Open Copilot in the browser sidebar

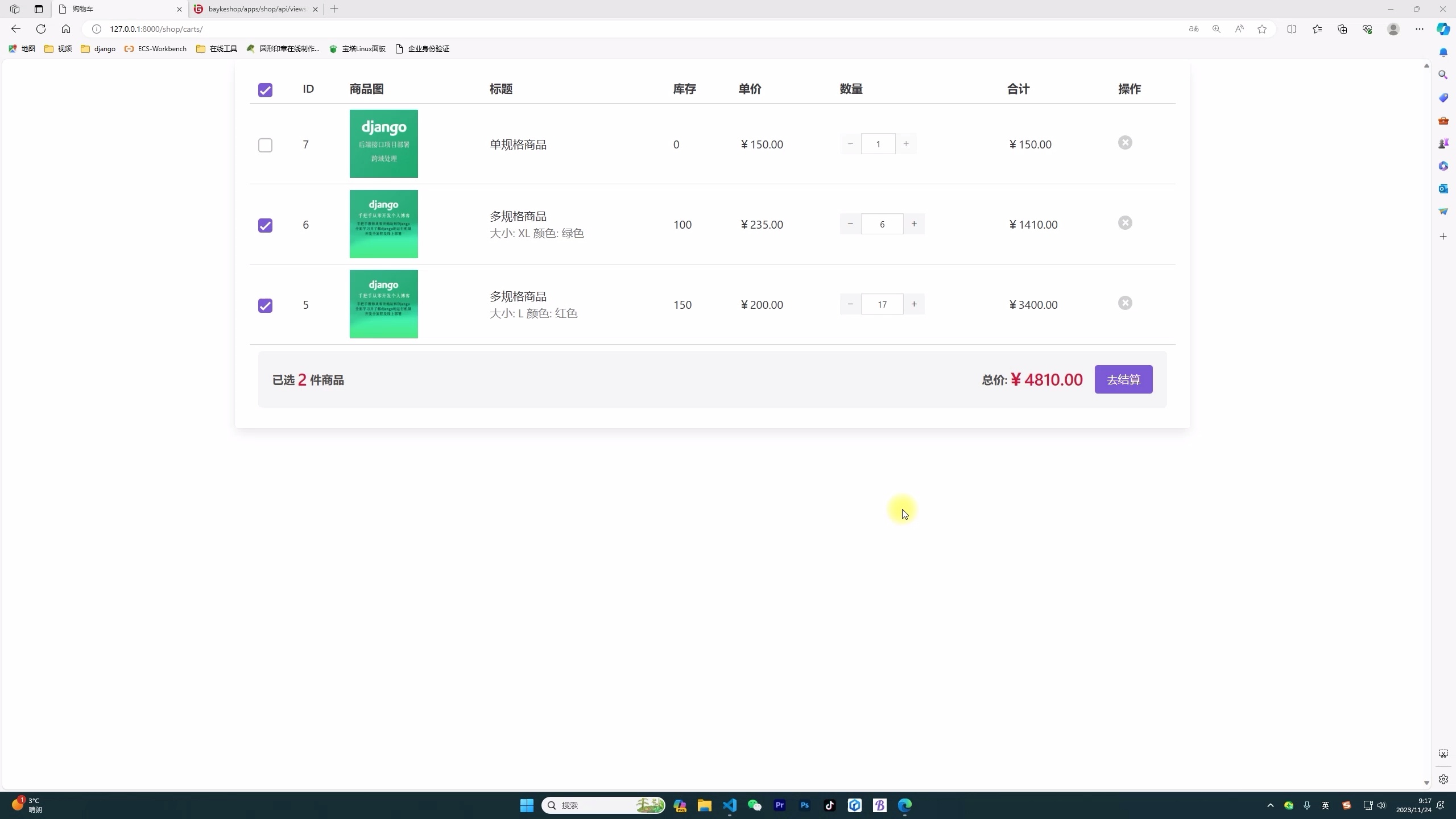pos(1443,29)
